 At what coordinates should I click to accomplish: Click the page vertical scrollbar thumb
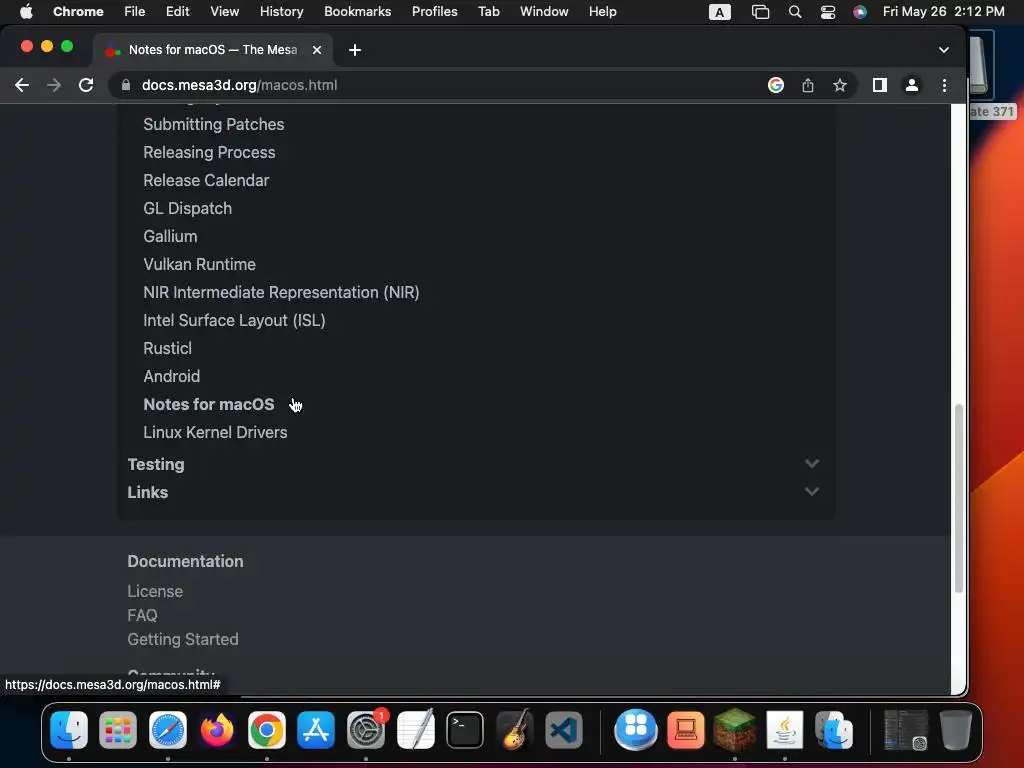[x=959, y=499]
